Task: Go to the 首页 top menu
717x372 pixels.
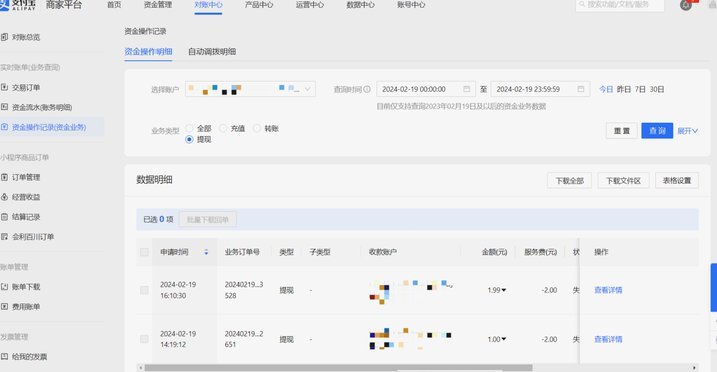Action: pyautogui.click(x=114, y=5)
